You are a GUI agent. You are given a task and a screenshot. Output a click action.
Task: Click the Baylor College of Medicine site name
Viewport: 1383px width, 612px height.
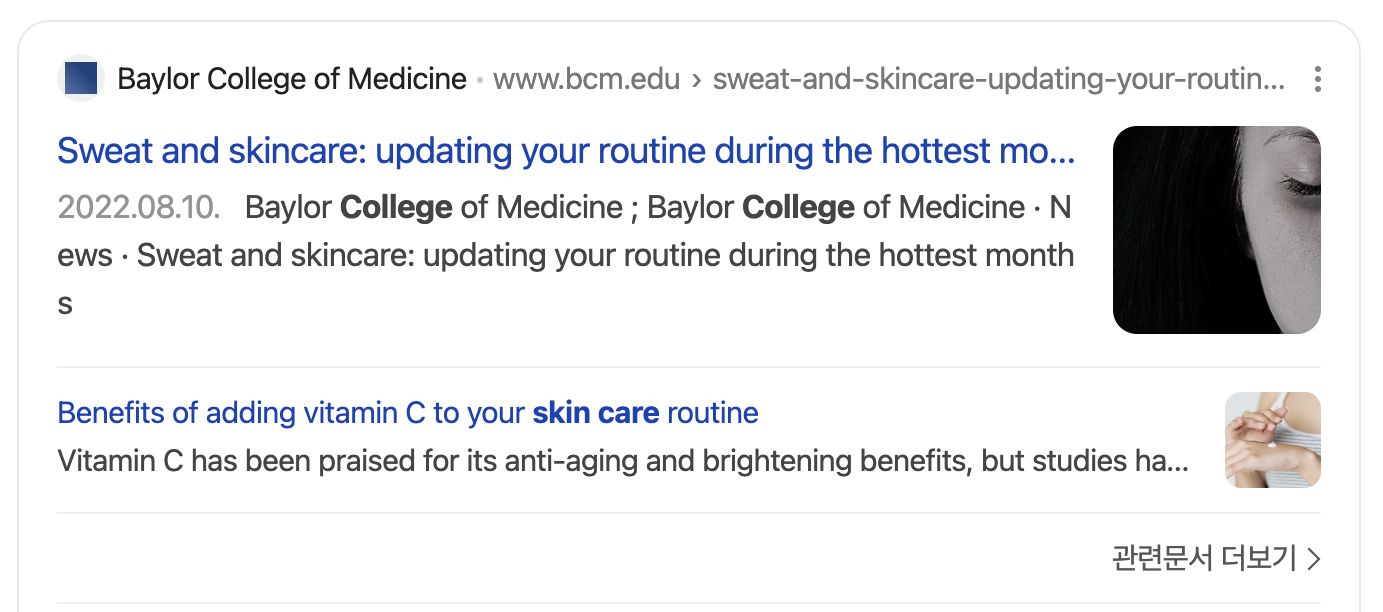[x=292, y=78]
